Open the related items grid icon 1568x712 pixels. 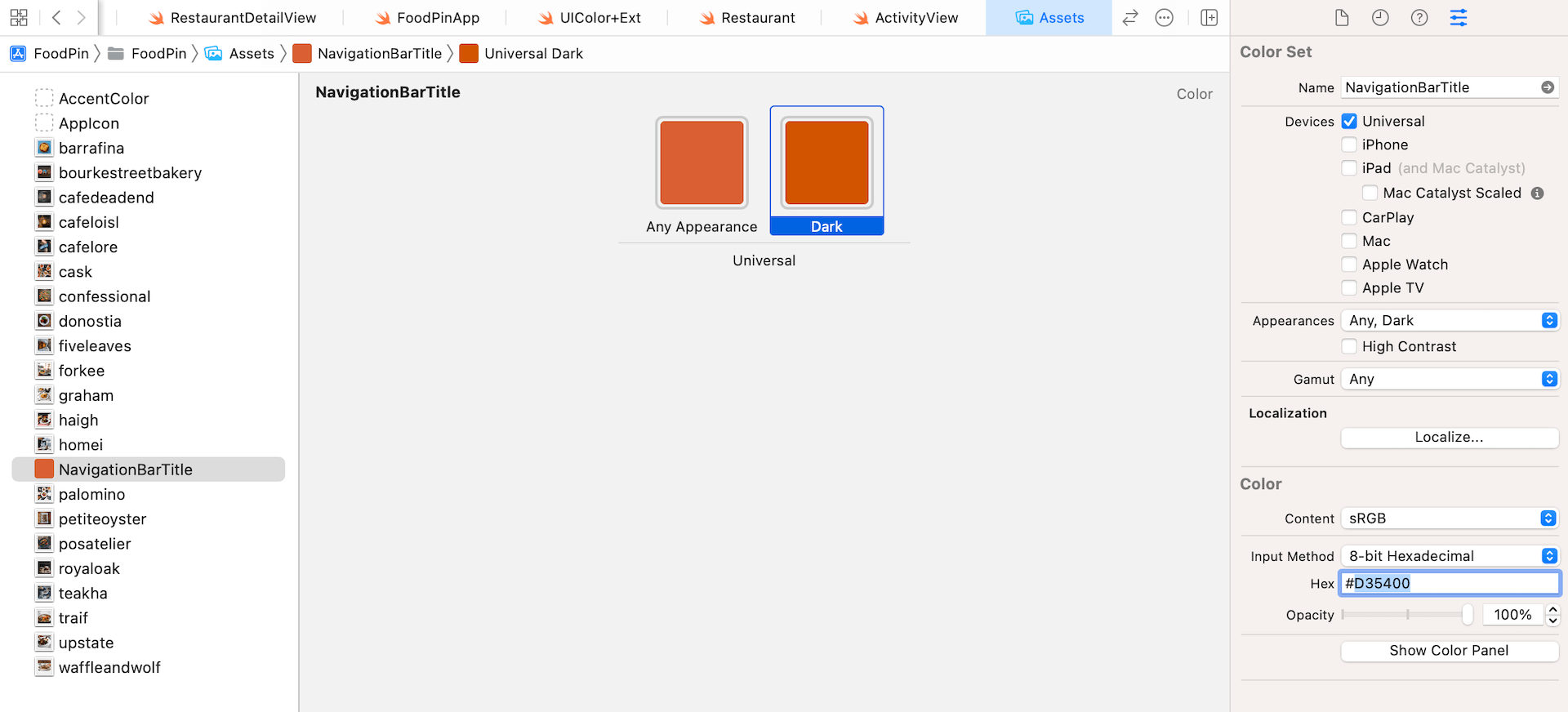tap(19, 17)
